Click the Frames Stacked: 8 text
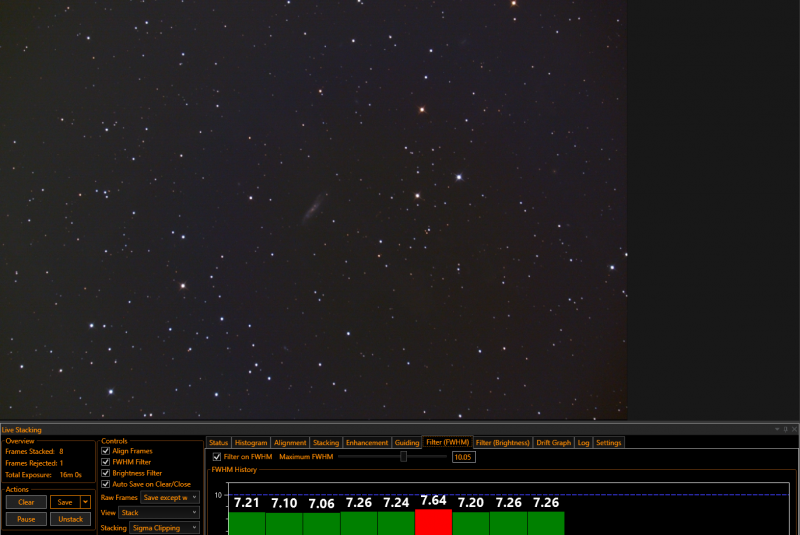This screenshot has width=800, height=535. [34, 451]
